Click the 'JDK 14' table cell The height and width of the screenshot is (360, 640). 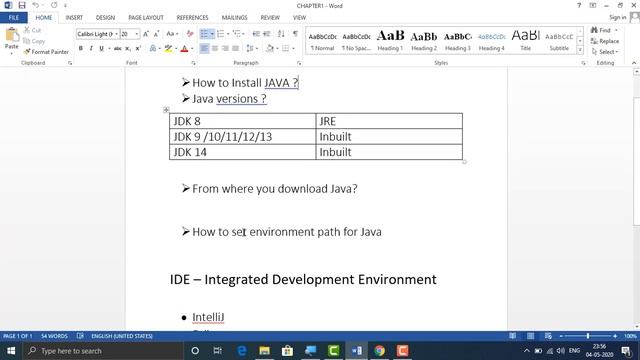click(242, 152)
